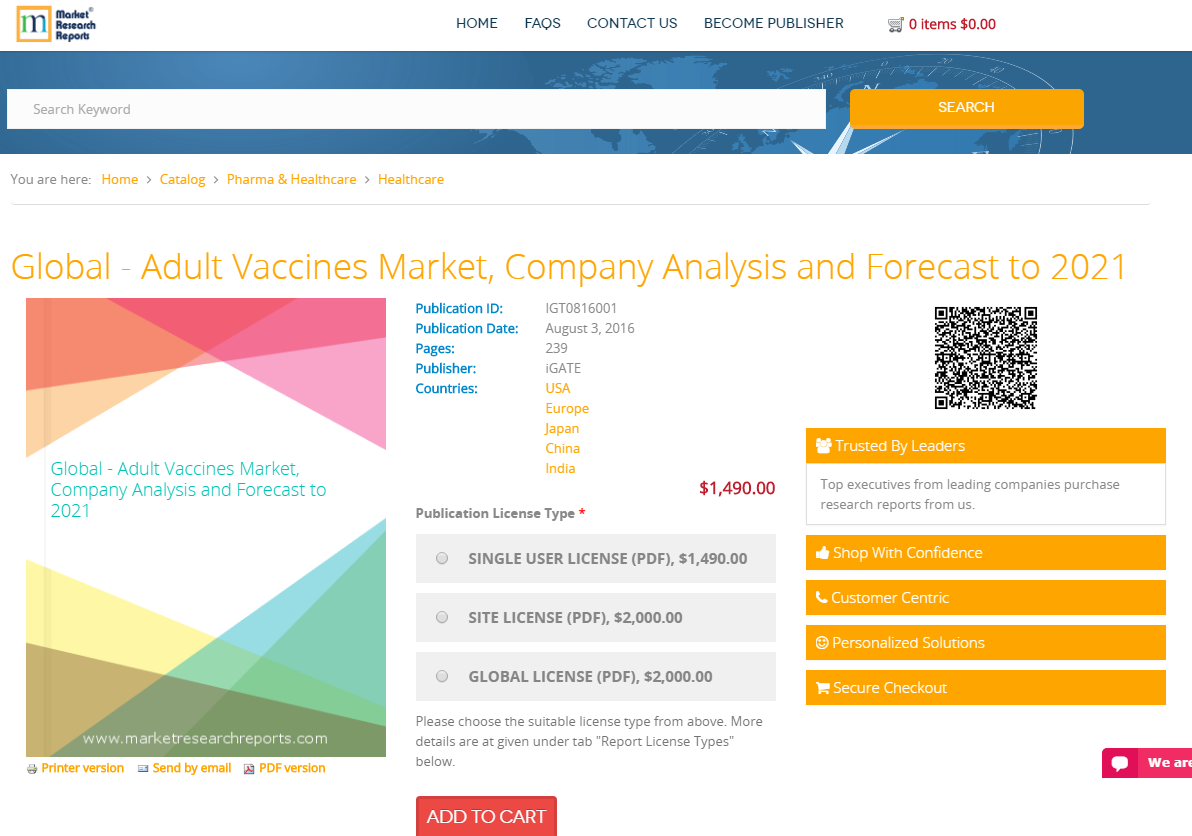Click the Personalized Solutions smiley icon

[x=822, y=642]
